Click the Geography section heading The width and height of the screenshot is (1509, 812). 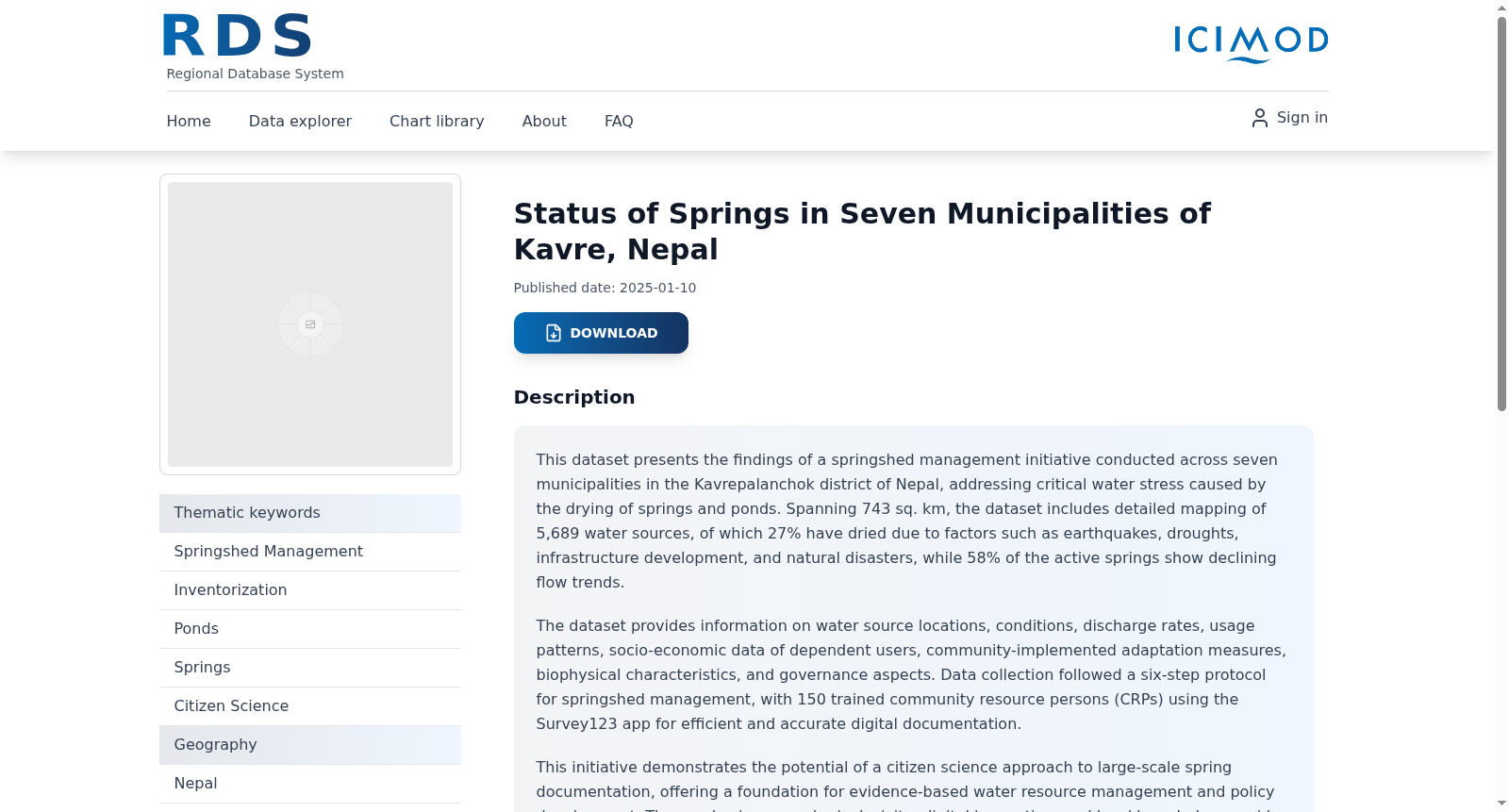pos(310,745)
